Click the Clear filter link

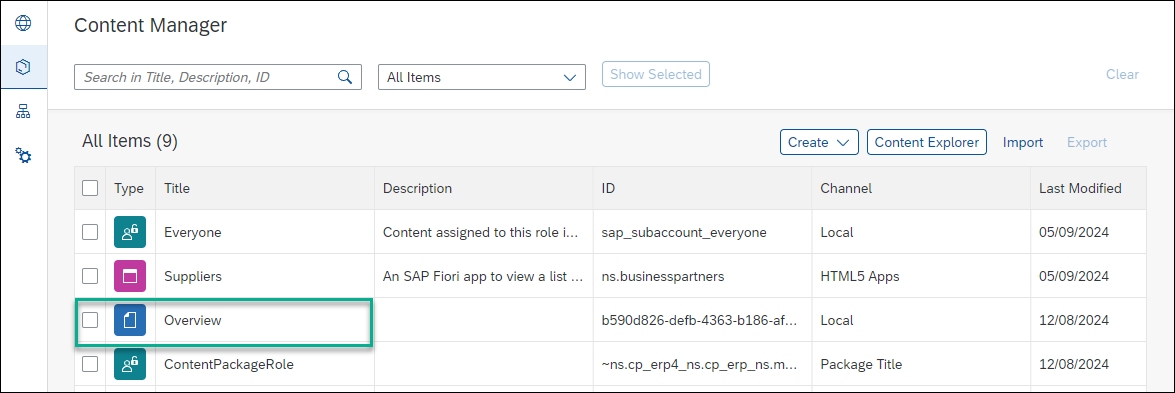(1123, 74)
